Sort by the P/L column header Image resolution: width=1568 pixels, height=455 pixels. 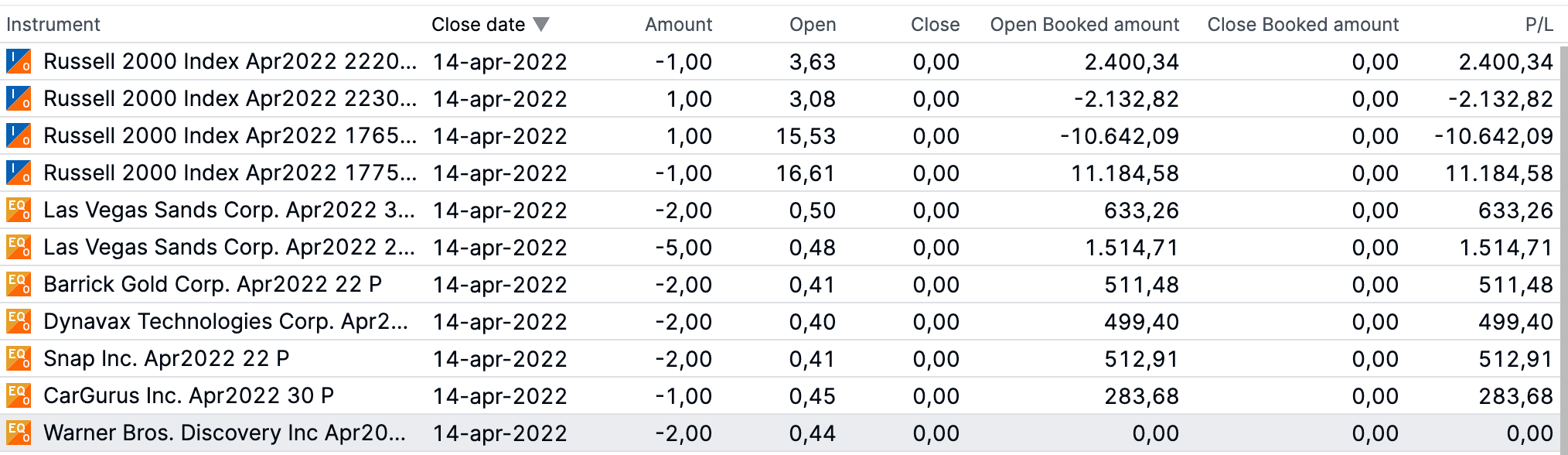pos(1539,25)
